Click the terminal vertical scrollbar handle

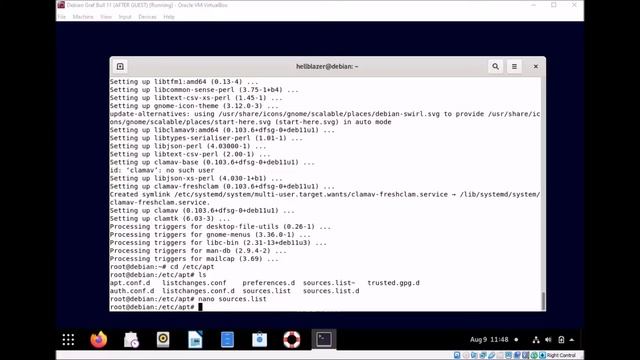point(543,301)
